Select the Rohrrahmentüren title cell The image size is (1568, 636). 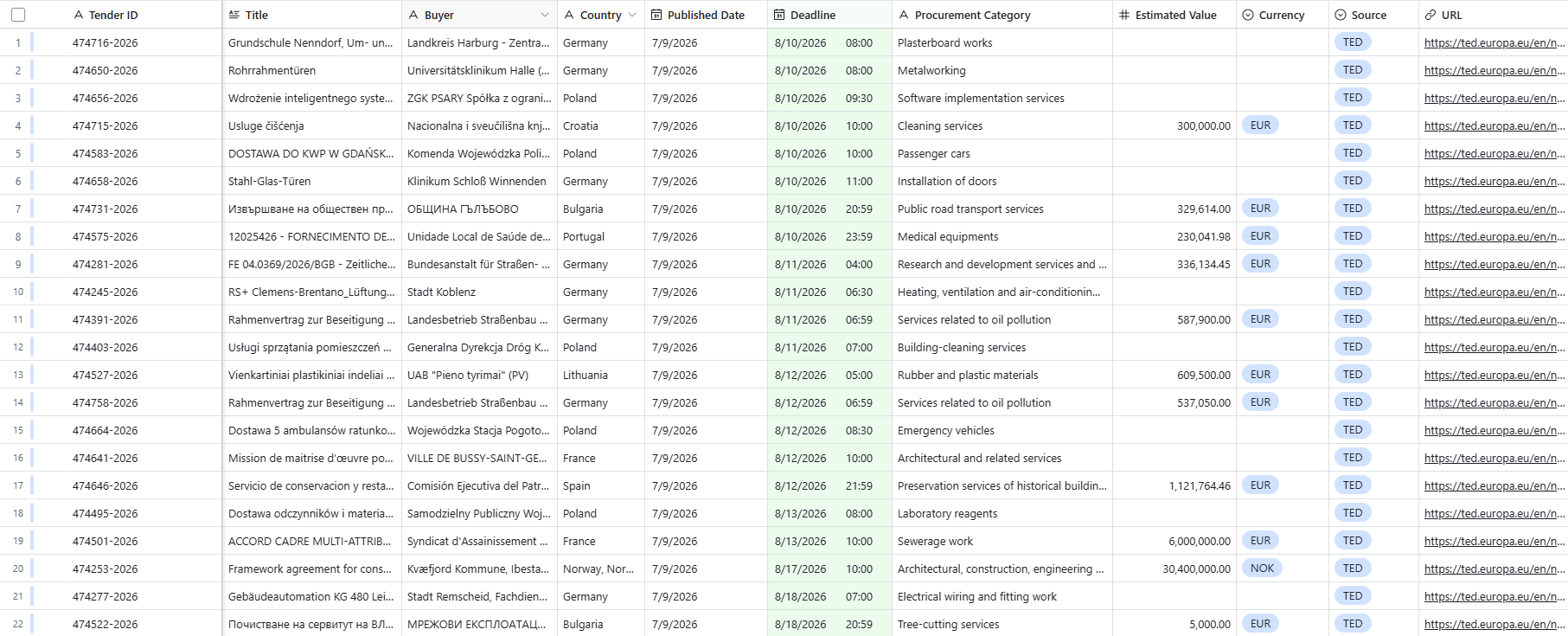(312, 70)
